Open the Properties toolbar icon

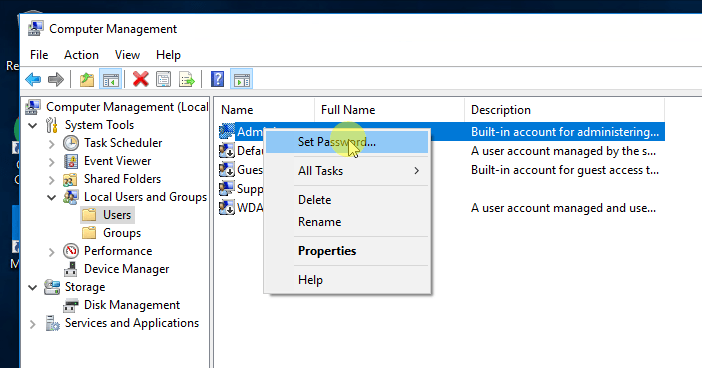click(163, 80)
